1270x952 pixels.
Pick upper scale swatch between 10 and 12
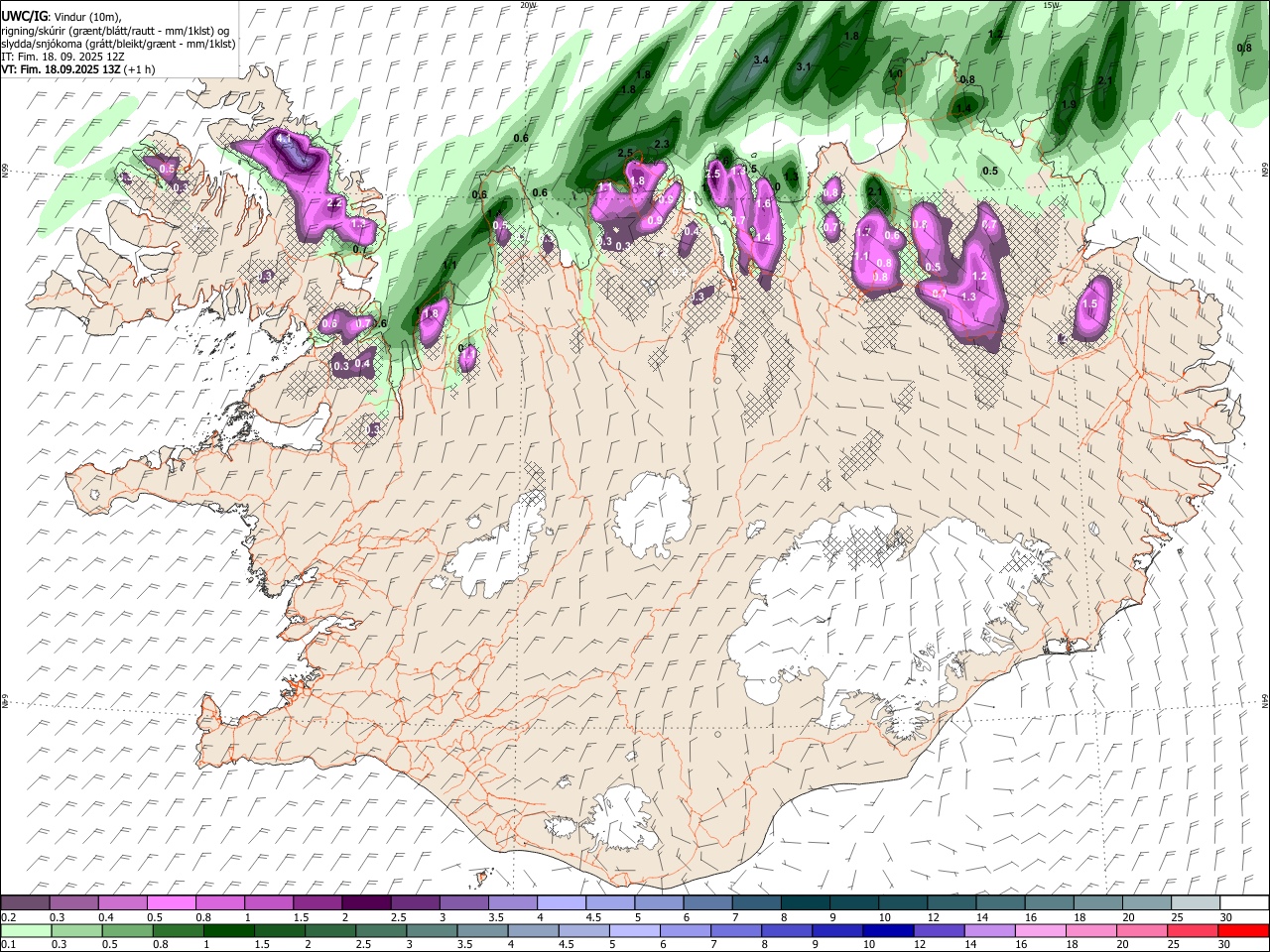[x=902, y=903]
